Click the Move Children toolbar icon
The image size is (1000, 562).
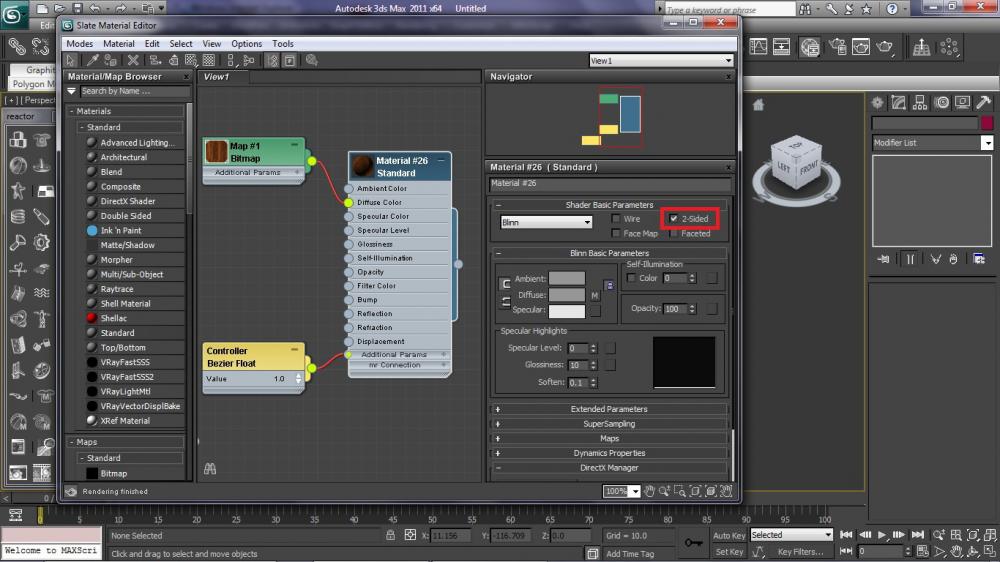tap(155, 61)
